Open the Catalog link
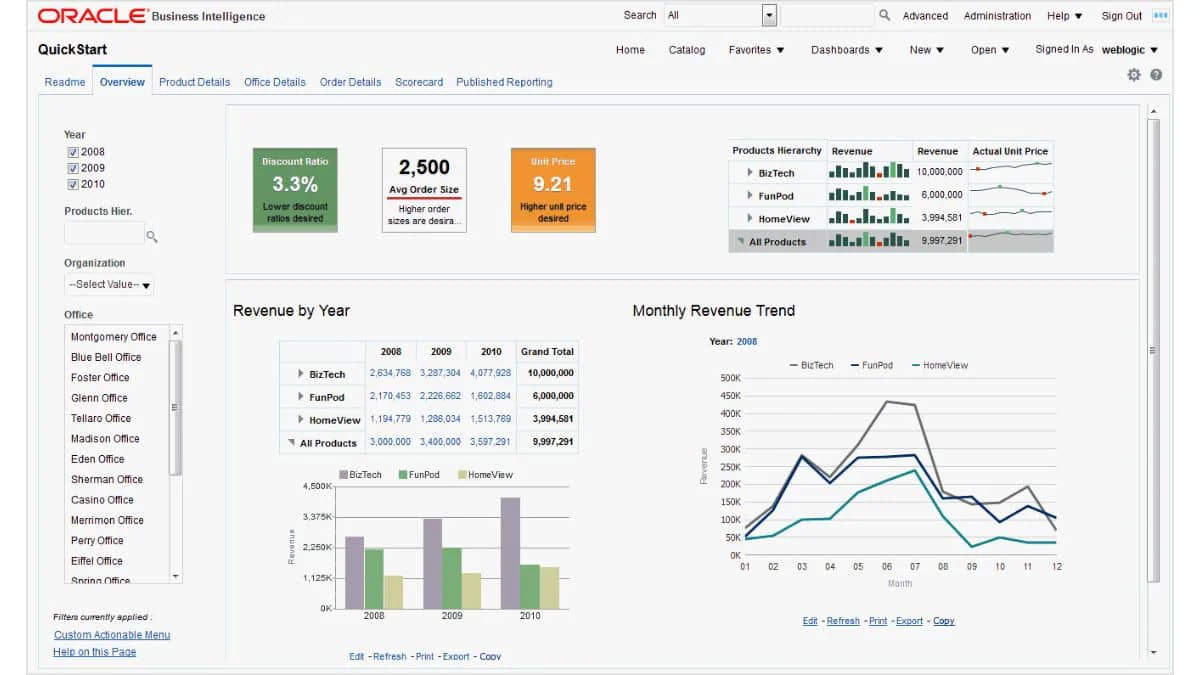This screenshot has height=675, width=1200. (x=687, y=50)
